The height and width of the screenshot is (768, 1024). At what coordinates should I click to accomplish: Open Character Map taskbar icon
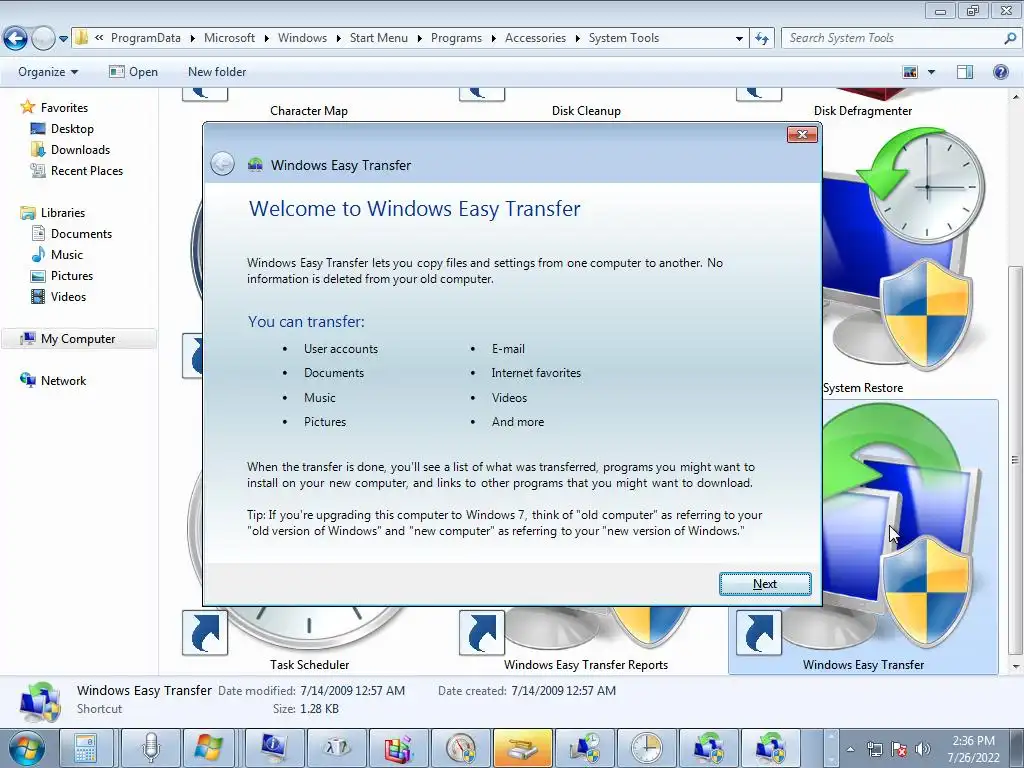[336, 748]
